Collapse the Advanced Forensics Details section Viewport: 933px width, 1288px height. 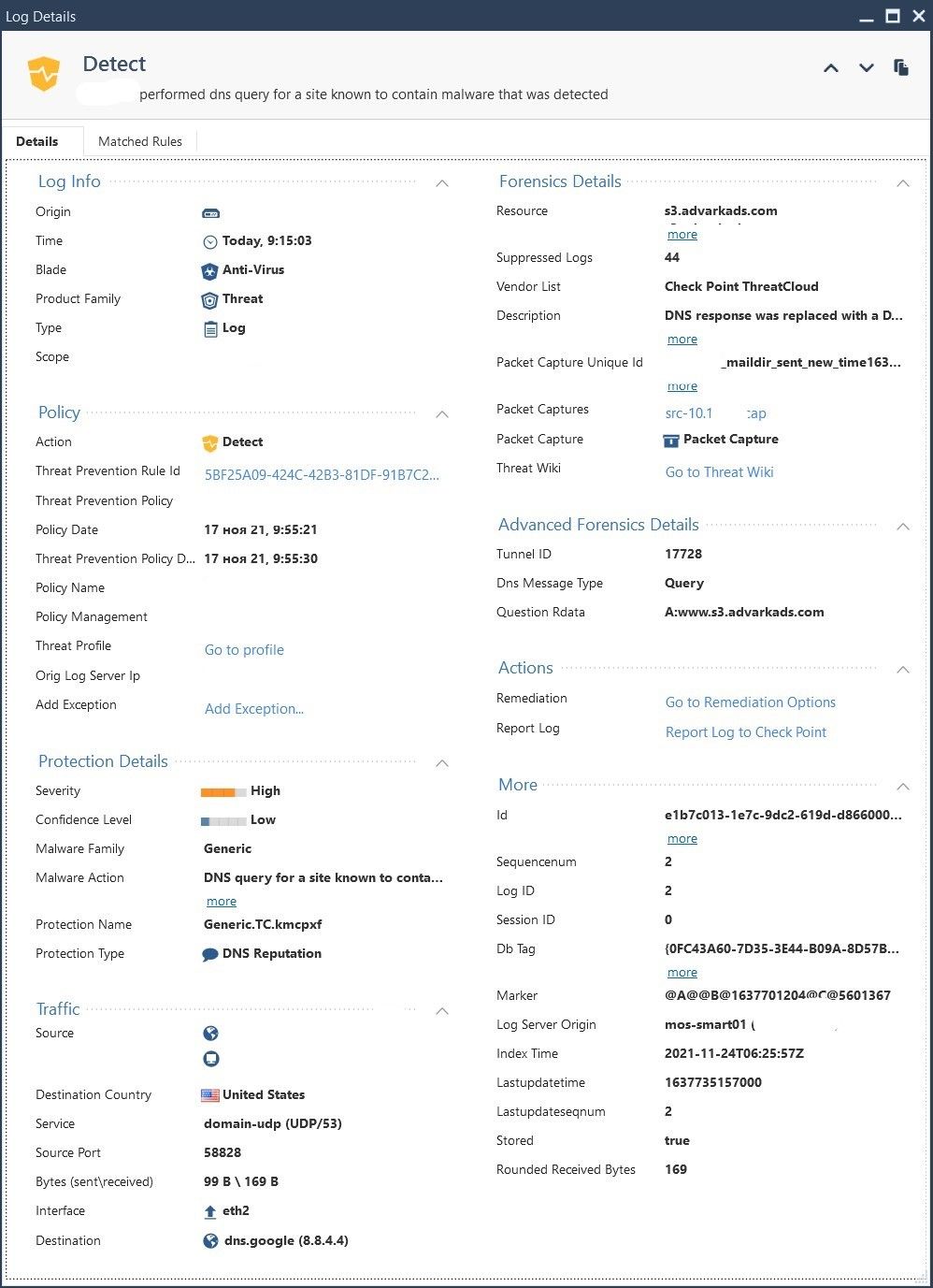pyautogui.click(x=903, y=527)
